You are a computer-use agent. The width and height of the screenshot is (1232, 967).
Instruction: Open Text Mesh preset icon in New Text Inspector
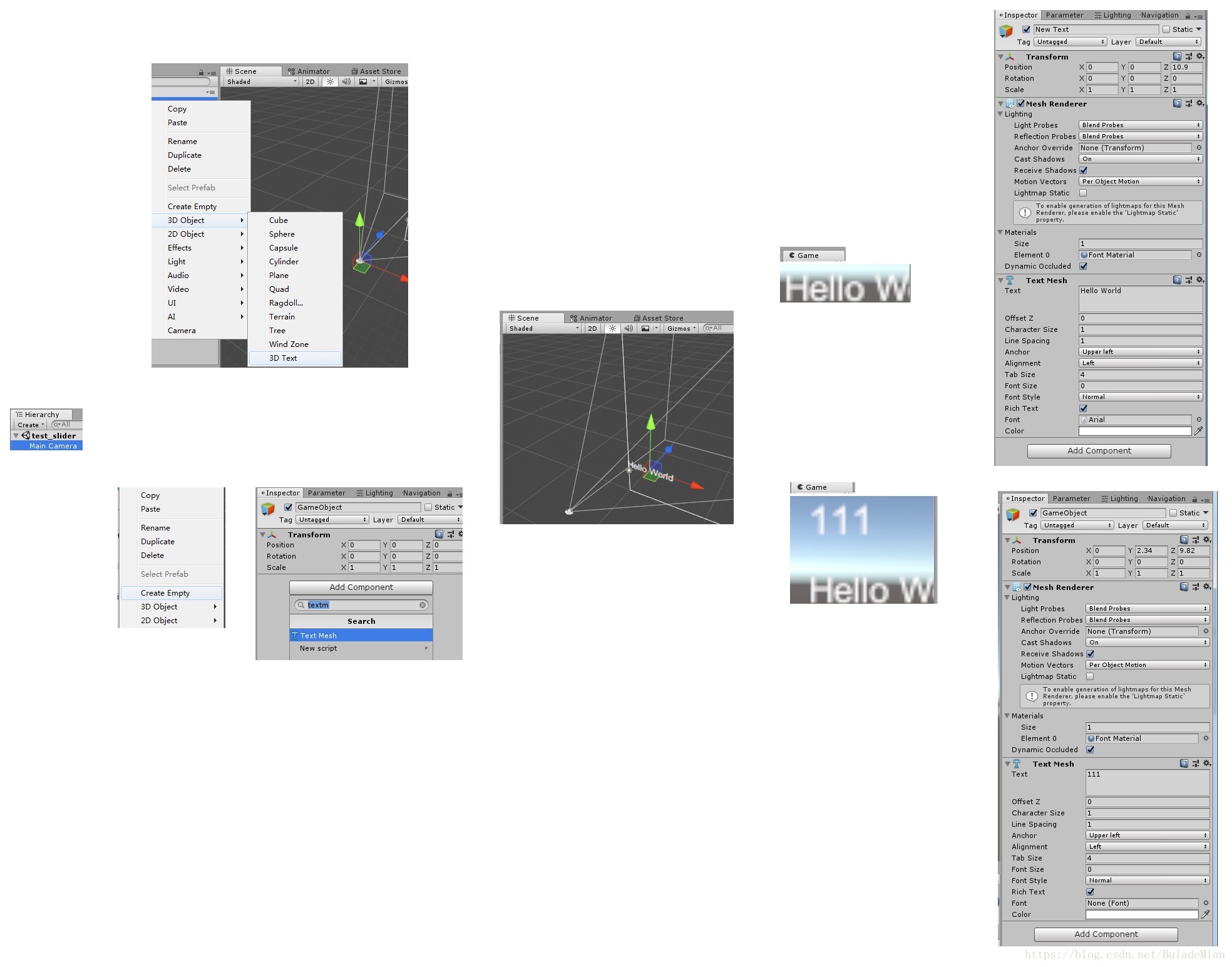[1188, 280]
